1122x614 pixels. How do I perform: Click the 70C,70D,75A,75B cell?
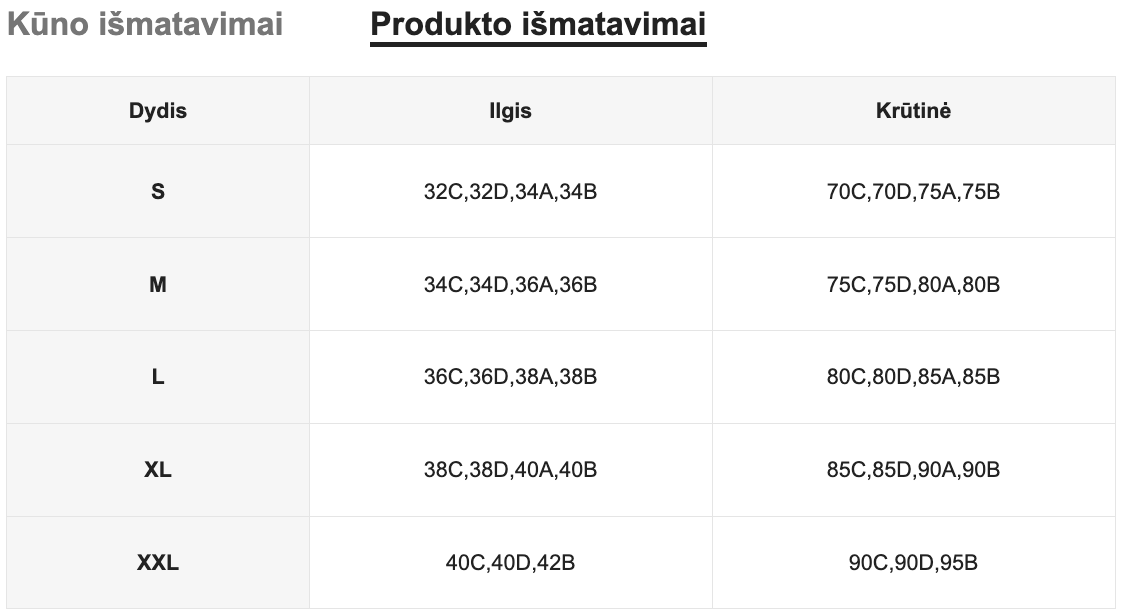[913, 191]
